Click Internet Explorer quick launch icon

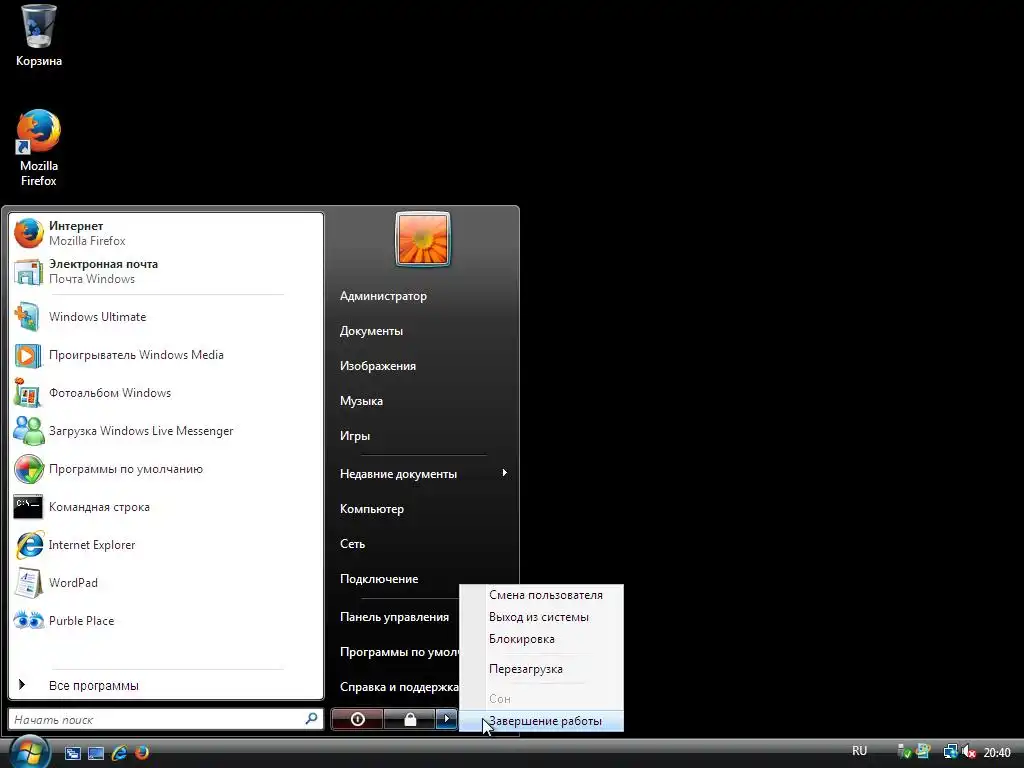[119, 753]
